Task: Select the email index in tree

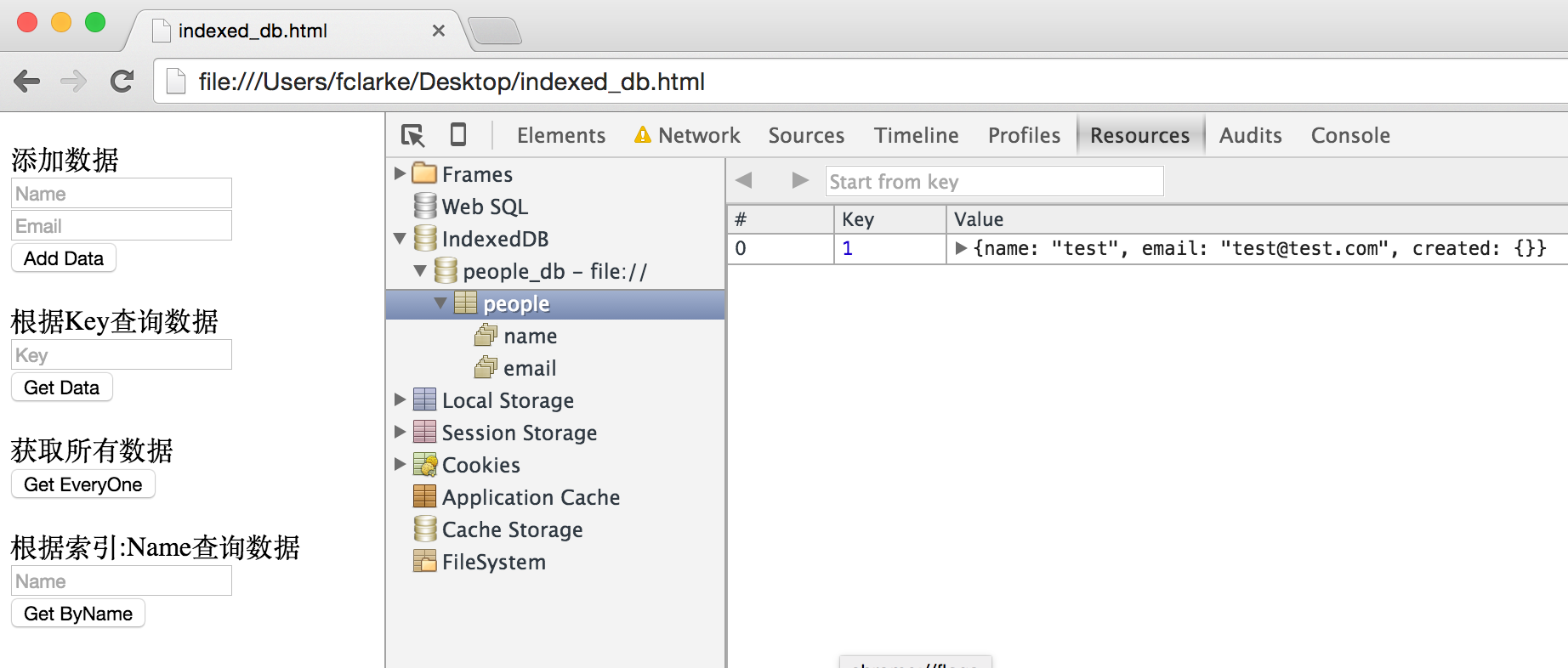Action: 529,368
